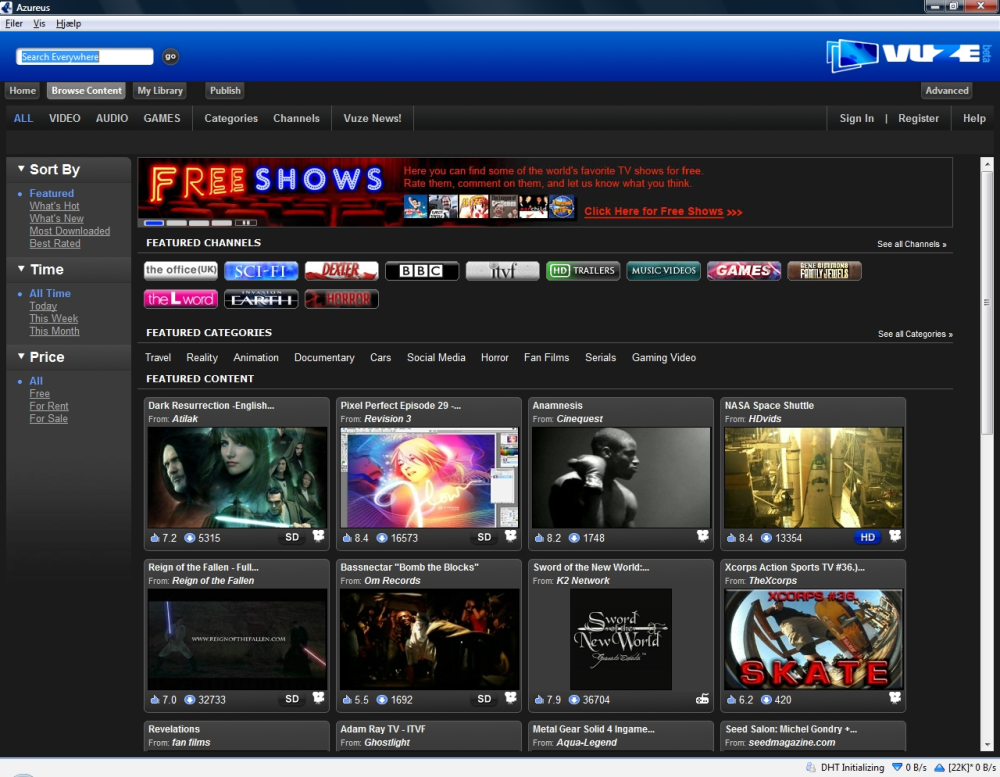Collapse the Sort By section
Screen dimensions: 1000x777
point(21,169)
